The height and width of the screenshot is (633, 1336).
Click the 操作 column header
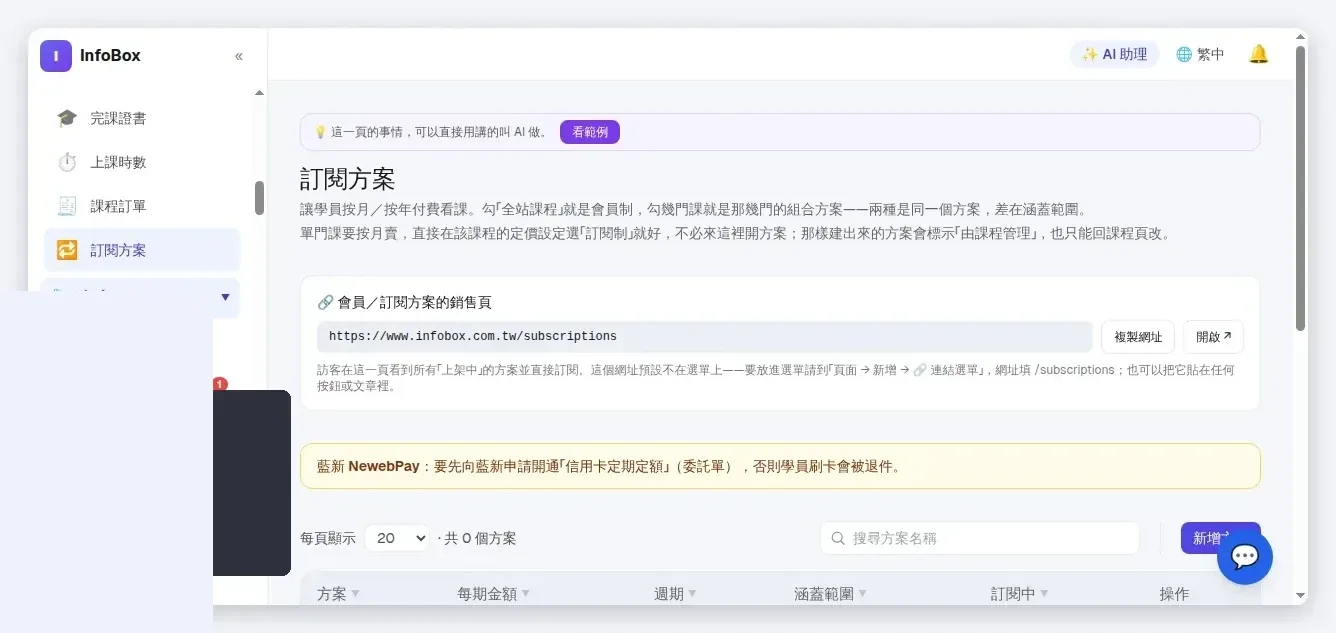[x=1174, y=594]
